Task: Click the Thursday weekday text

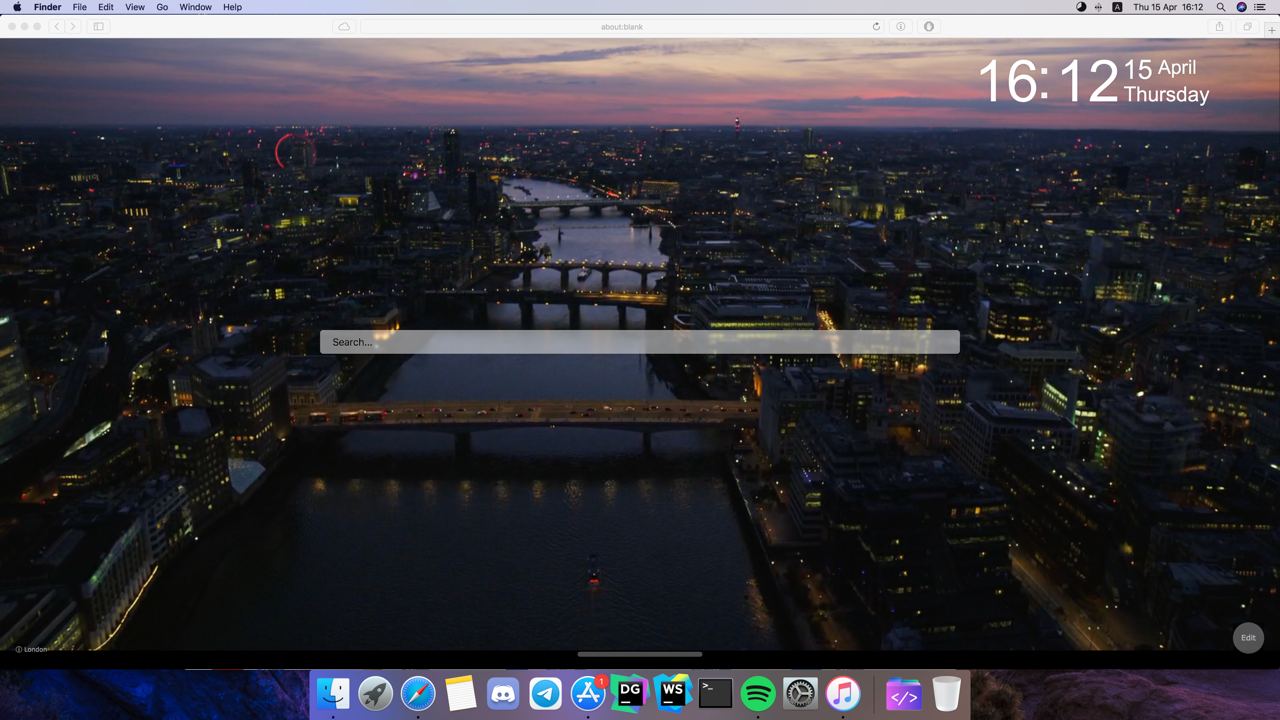Action: pyautogui.click(x=1166, y=94)
